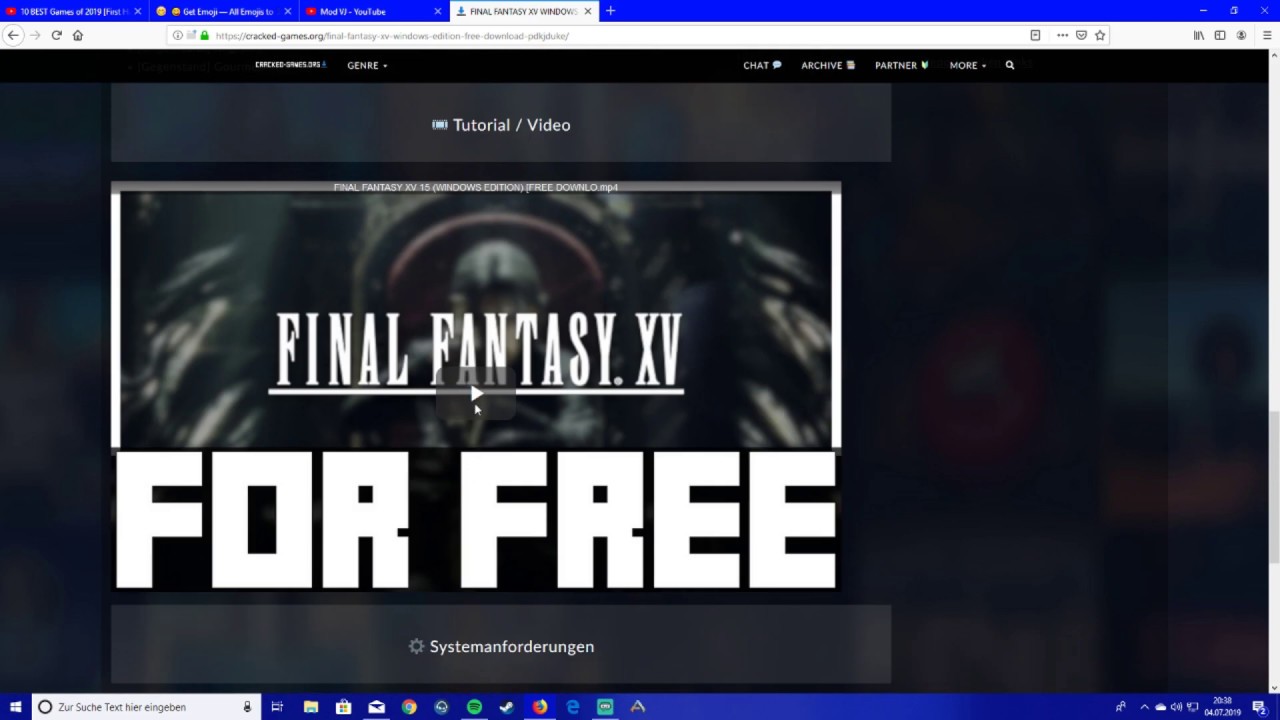The height and width of the screenshot is (720, 1280).
Task: Open the page actions three-dots menu
Action: [1062, 35]
